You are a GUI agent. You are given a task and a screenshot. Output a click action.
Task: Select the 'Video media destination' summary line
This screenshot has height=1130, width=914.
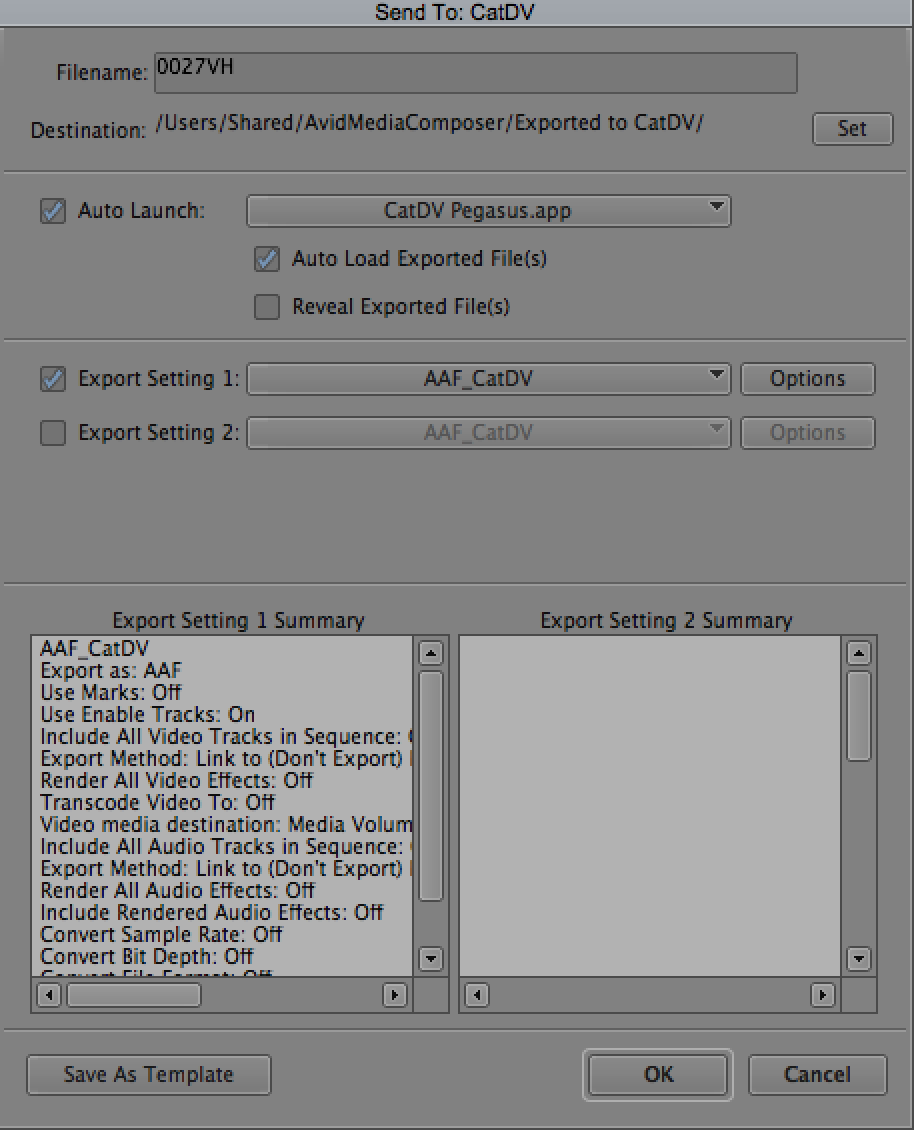coord(226,824)
